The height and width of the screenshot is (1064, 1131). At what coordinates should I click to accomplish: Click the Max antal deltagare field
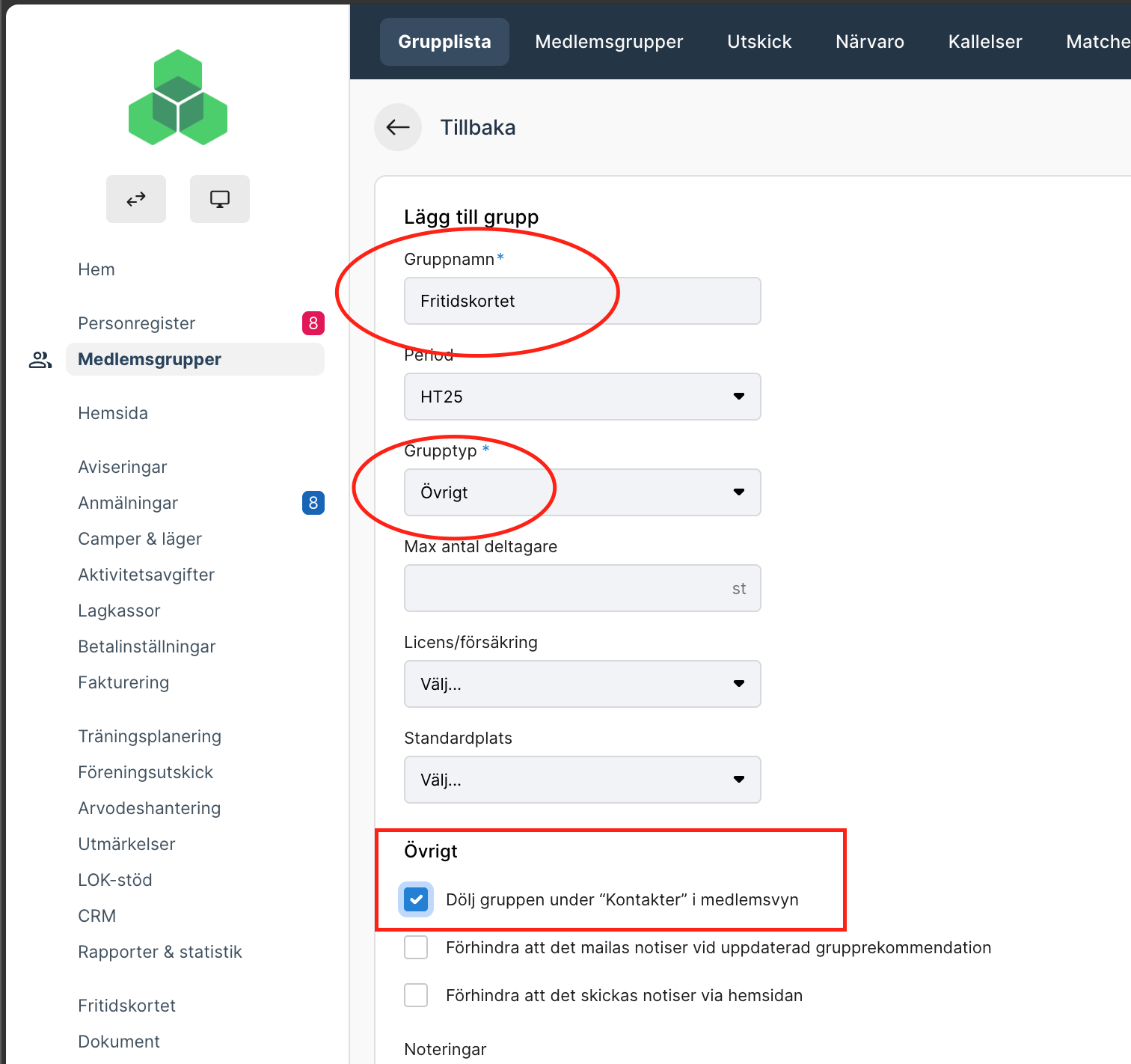tap(583, 588)
